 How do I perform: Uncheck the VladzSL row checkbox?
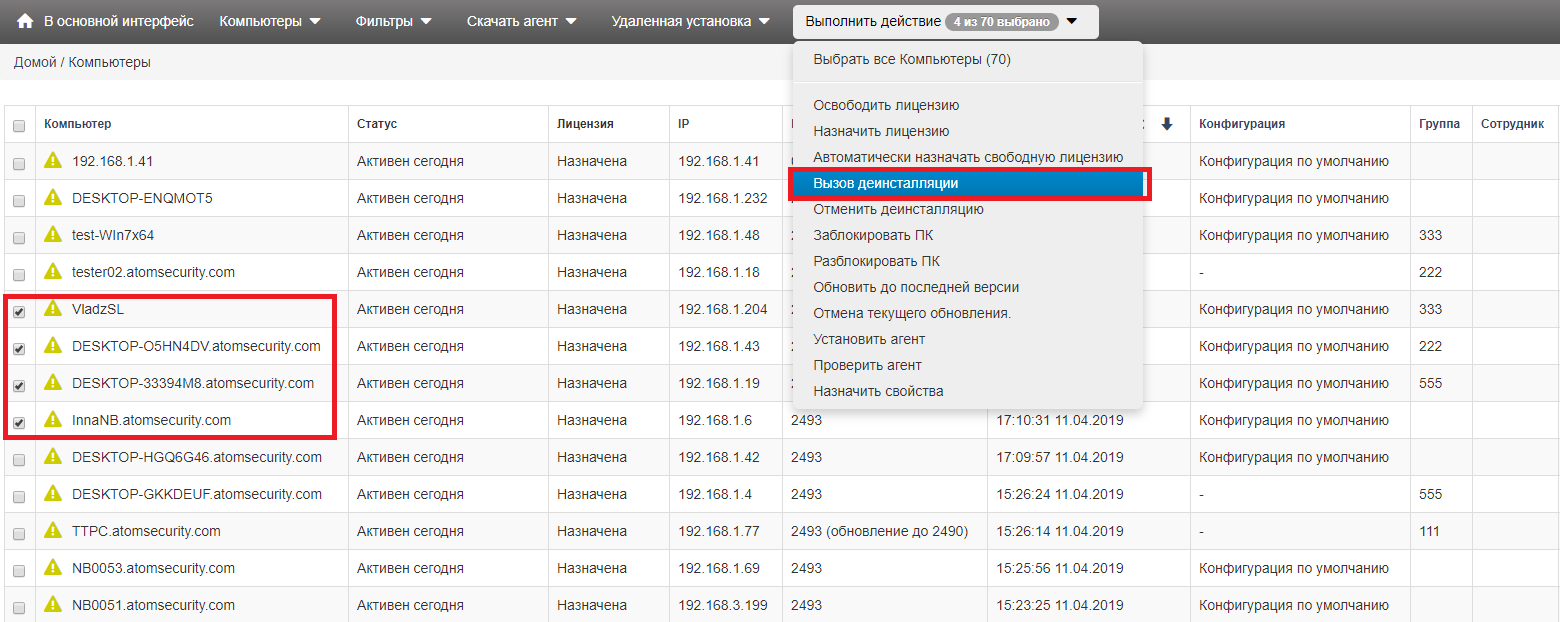pyautogui.click(x=18, y=311)
